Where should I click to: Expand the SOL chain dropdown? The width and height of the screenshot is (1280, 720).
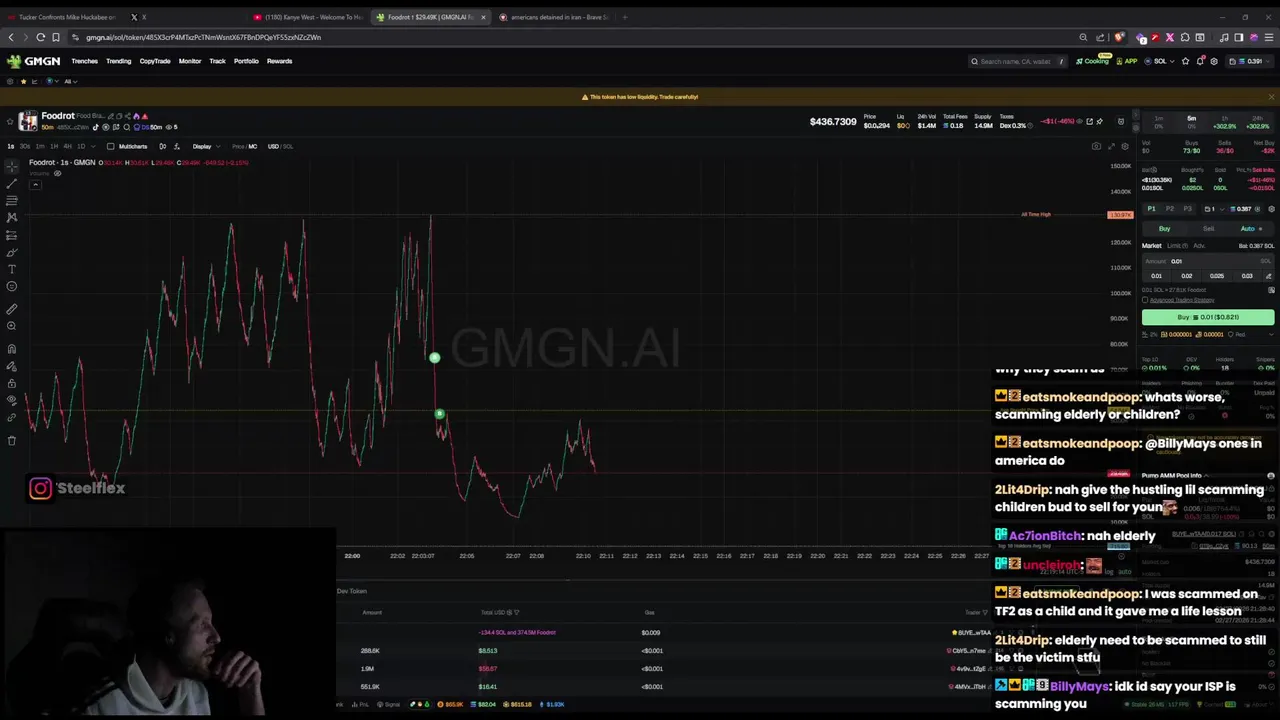point(1160,61)
